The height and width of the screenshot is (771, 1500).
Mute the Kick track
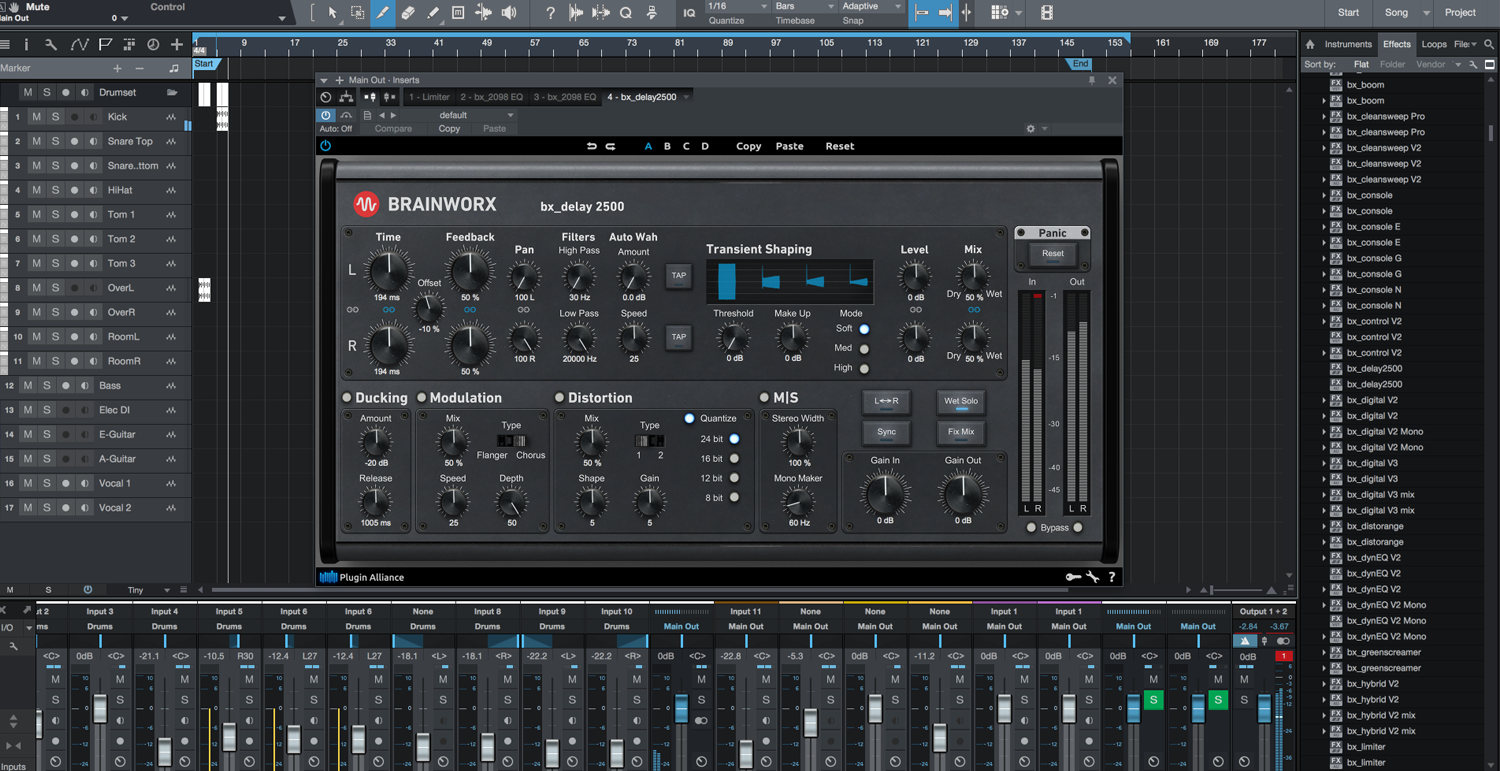[x=37, y=117]
